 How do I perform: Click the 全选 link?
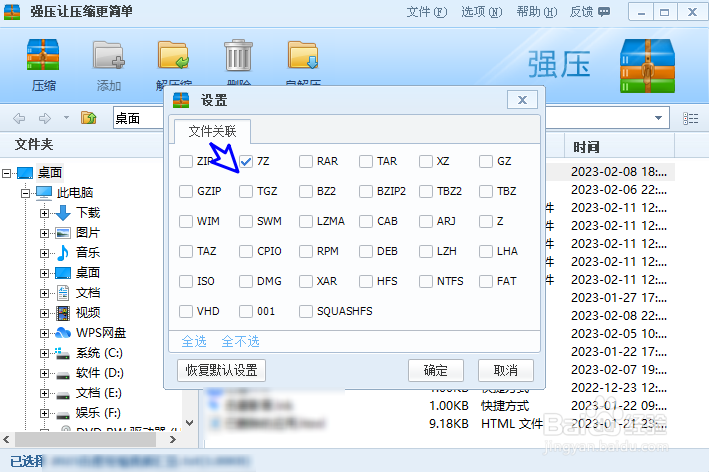[194, 341]
